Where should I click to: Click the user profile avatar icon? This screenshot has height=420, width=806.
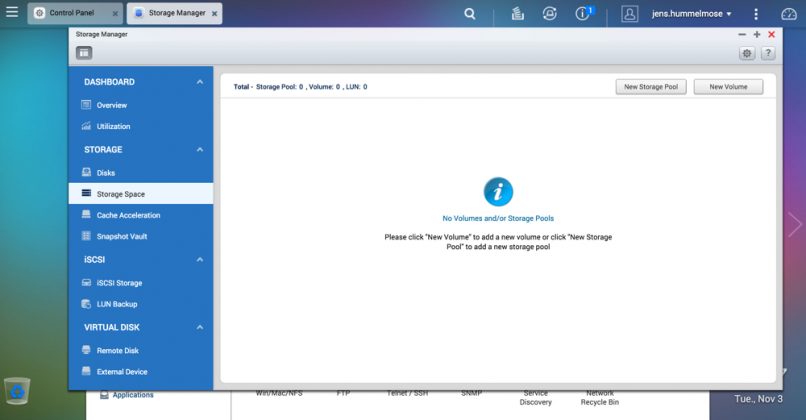630,14
